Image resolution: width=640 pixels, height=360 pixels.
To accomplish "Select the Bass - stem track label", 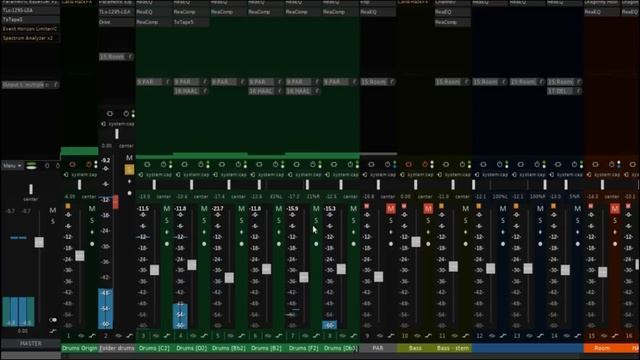I will (453, 348).
